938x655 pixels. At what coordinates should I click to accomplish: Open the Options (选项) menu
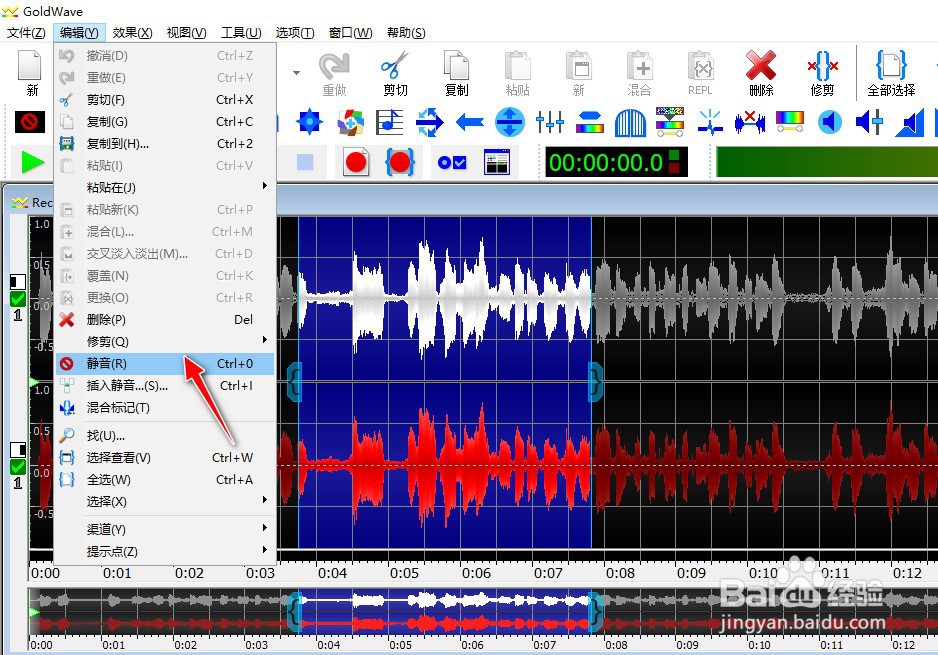tap(295, 32)
